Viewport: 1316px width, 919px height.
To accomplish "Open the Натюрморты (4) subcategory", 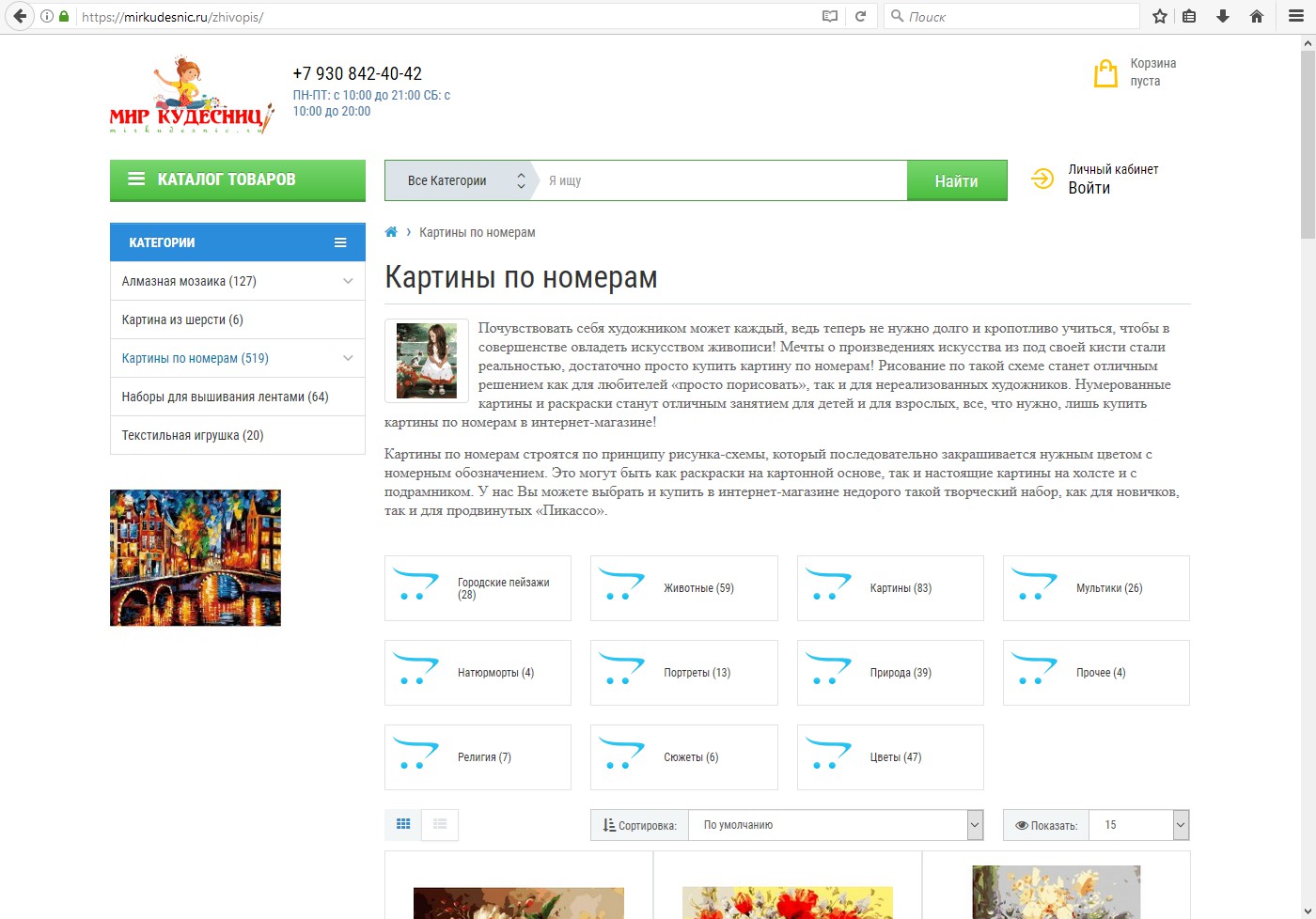I will (x=478, y=673).
